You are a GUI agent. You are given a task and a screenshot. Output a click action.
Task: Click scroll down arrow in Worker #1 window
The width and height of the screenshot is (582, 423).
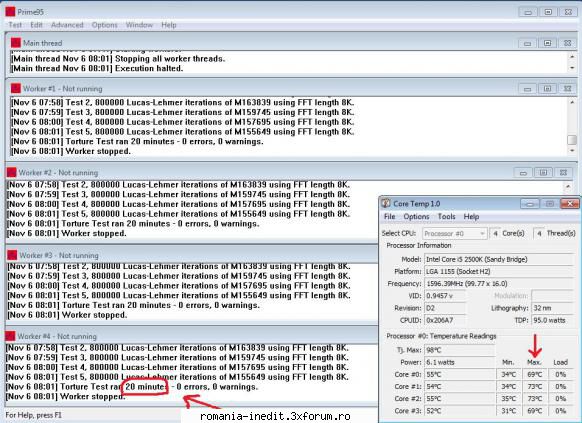pyautogui.click(x=572, y=151)
